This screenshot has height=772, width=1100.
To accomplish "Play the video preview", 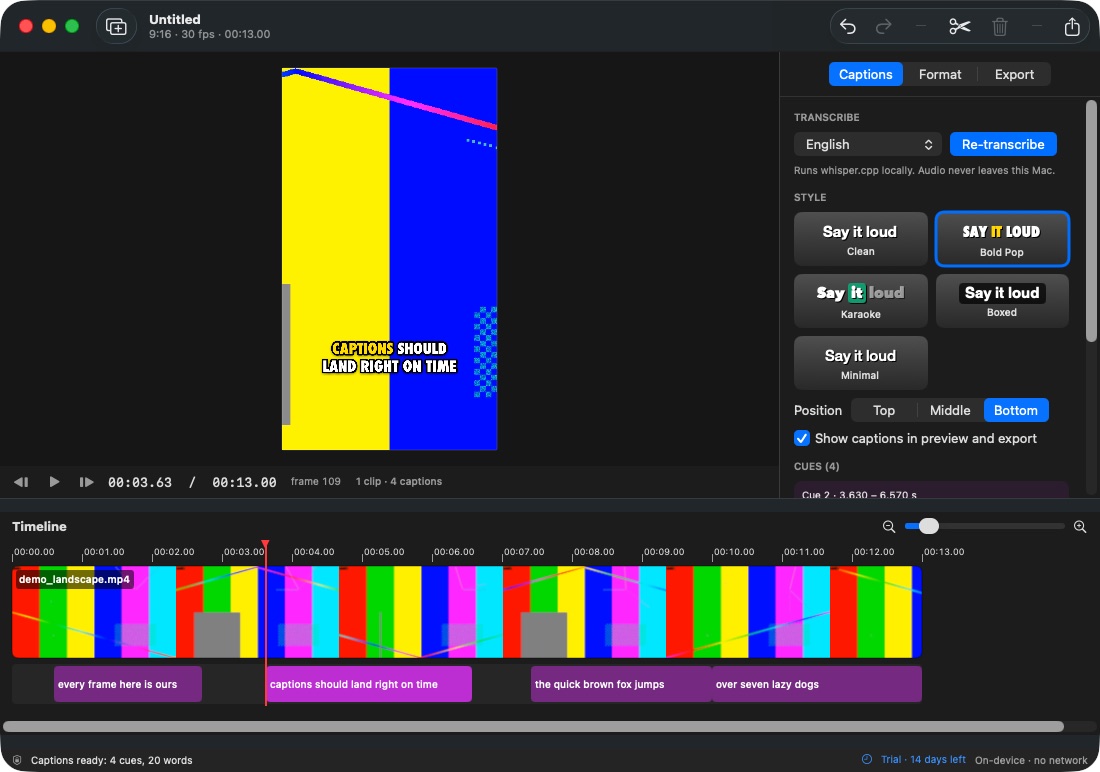I will [x=54, y=481].
